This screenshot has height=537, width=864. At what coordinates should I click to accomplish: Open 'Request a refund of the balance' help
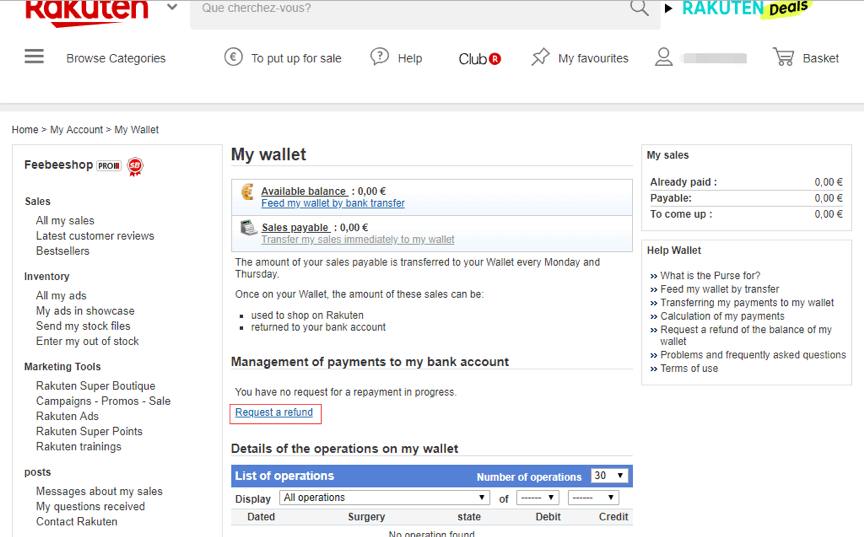[746, 335]
